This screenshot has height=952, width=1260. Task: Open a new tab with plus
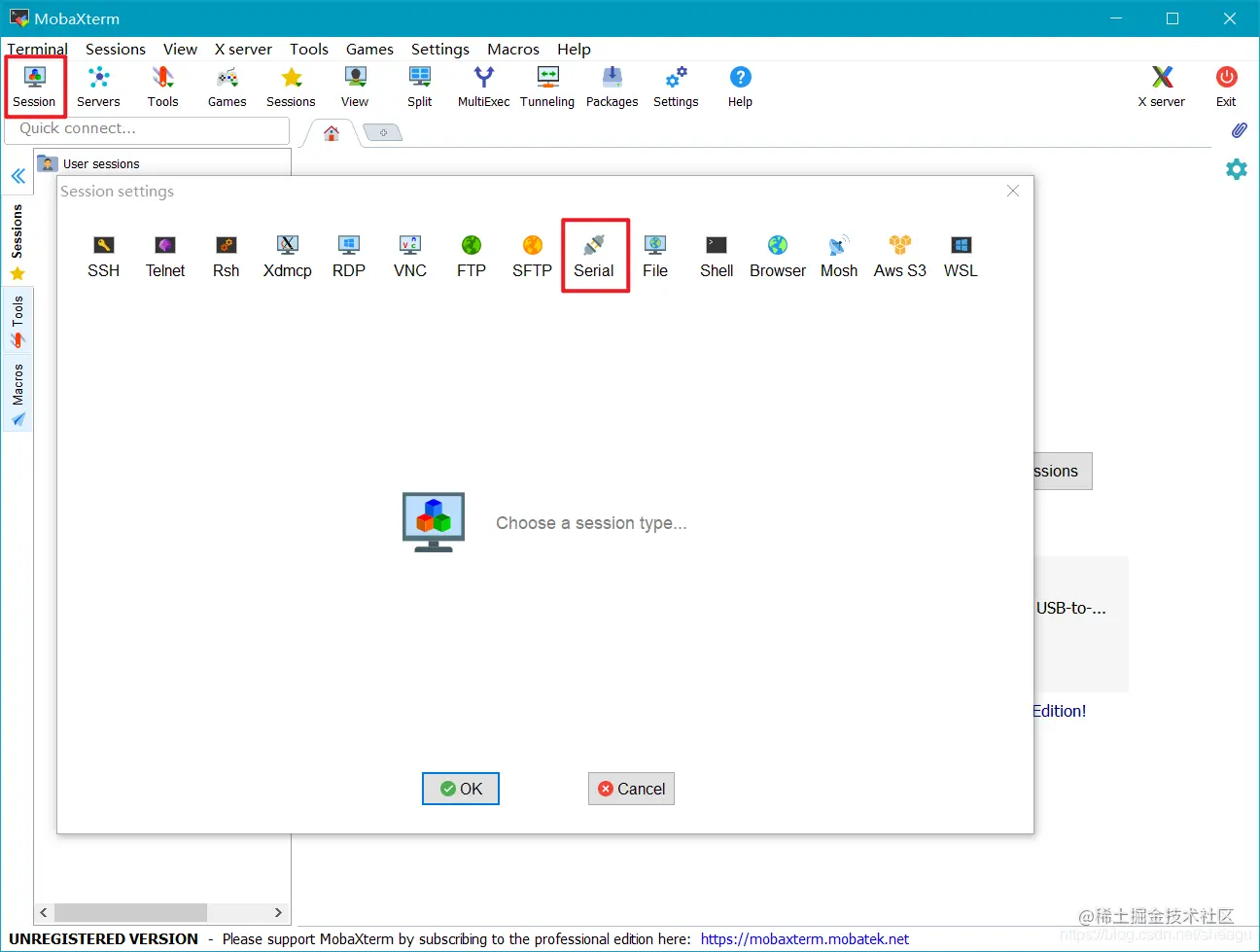tap(383, 132)
